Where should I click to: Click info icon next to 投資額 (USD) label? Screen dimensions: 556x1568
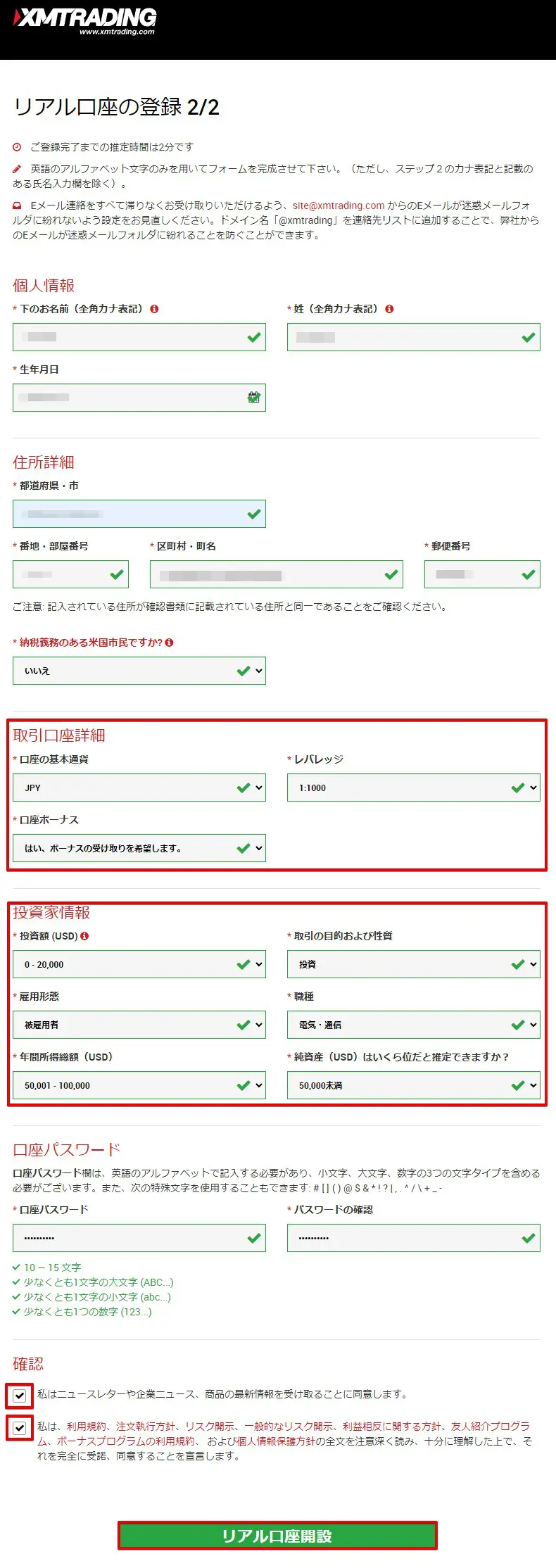coord(85,936)
